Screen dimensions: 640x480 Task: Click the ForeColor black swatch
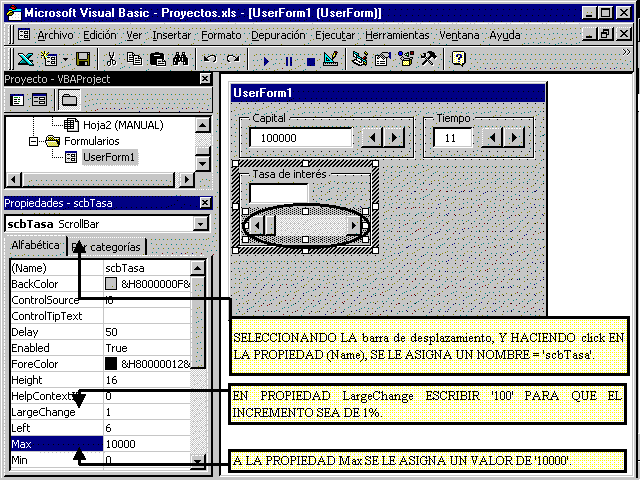click(x=111, y=364)
